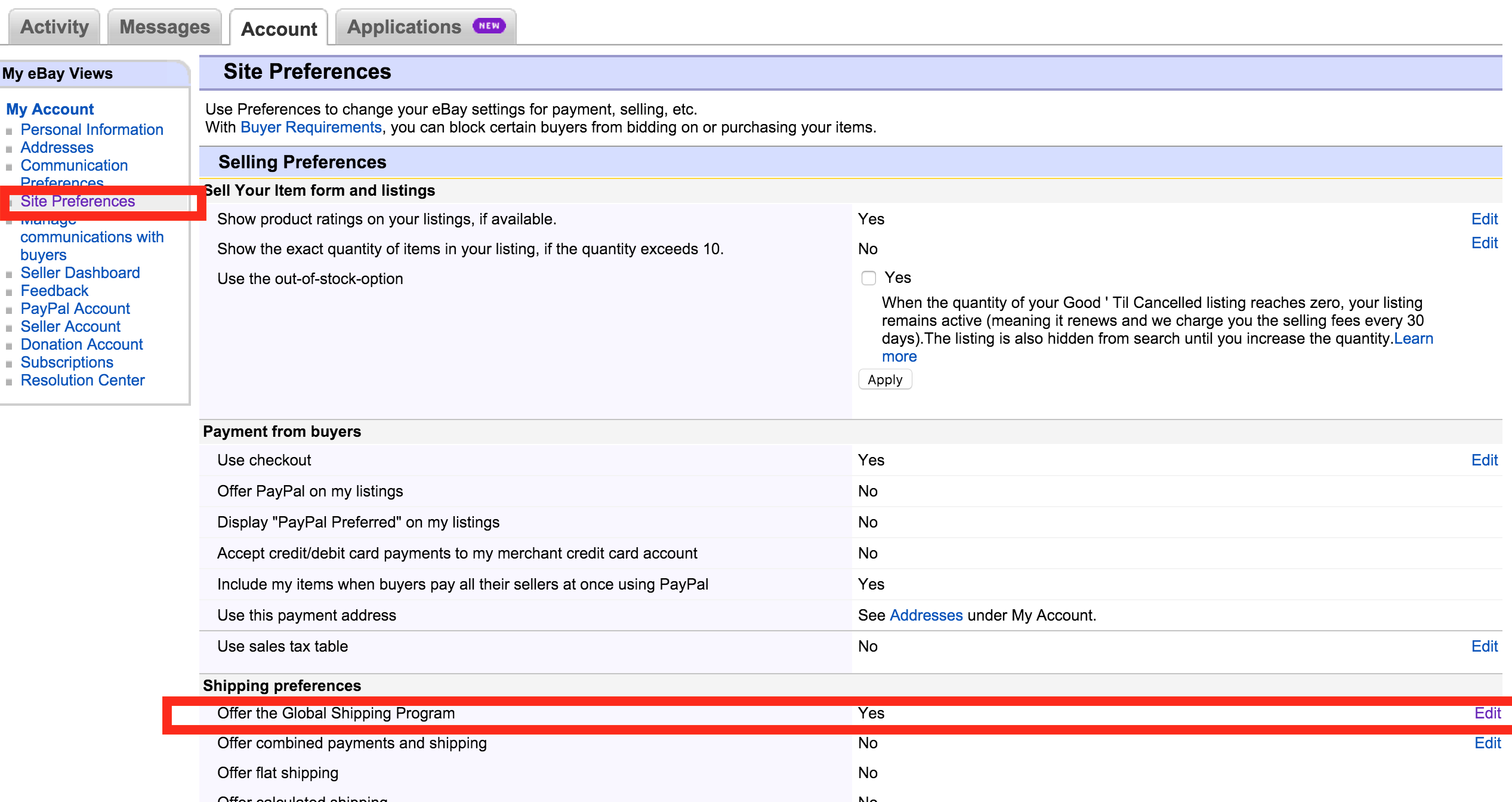
Task: Open Resolution Center from sidebar
Action: [x=82, y=380]
